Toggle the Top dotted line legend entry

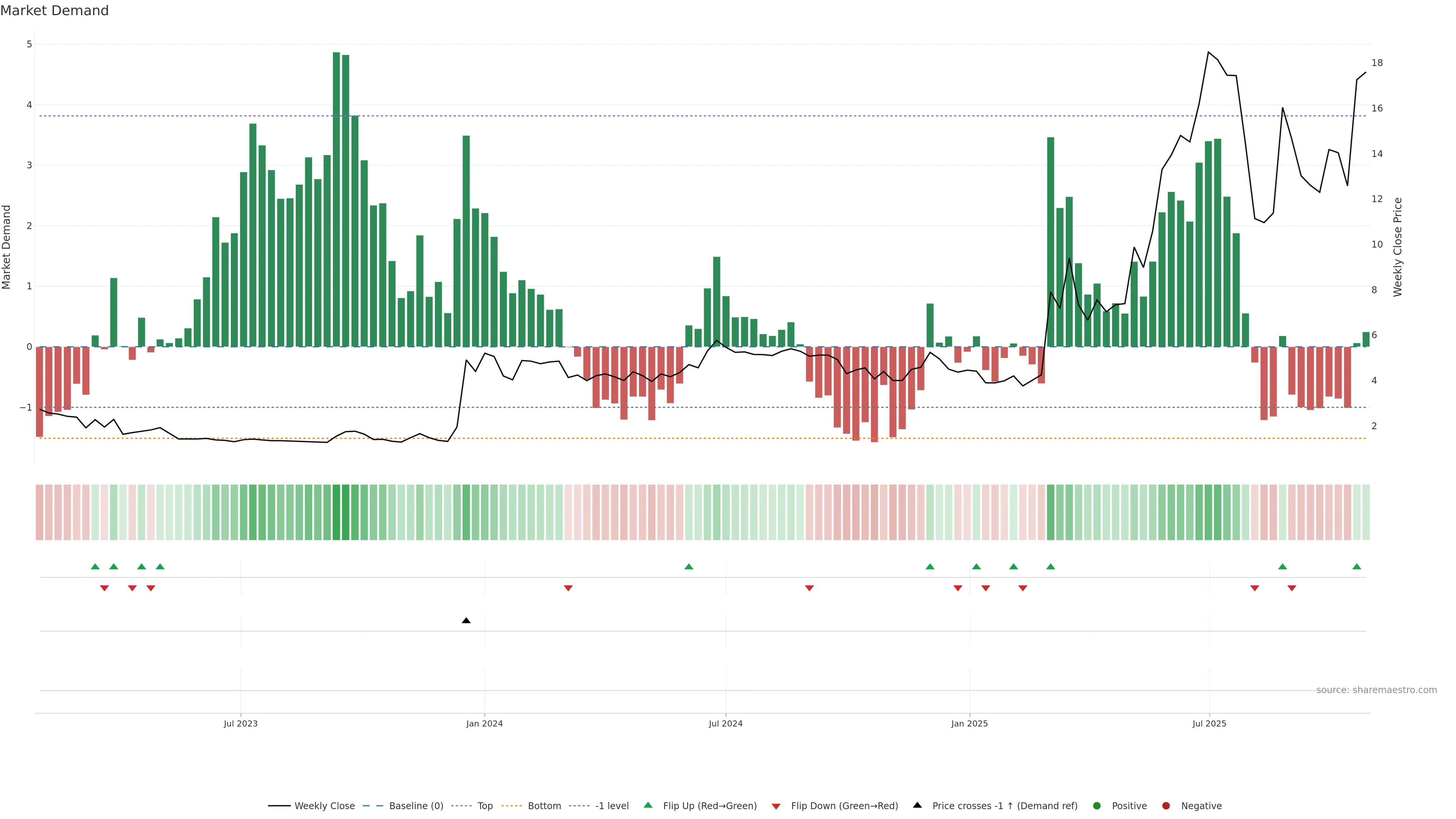(485, 805)
